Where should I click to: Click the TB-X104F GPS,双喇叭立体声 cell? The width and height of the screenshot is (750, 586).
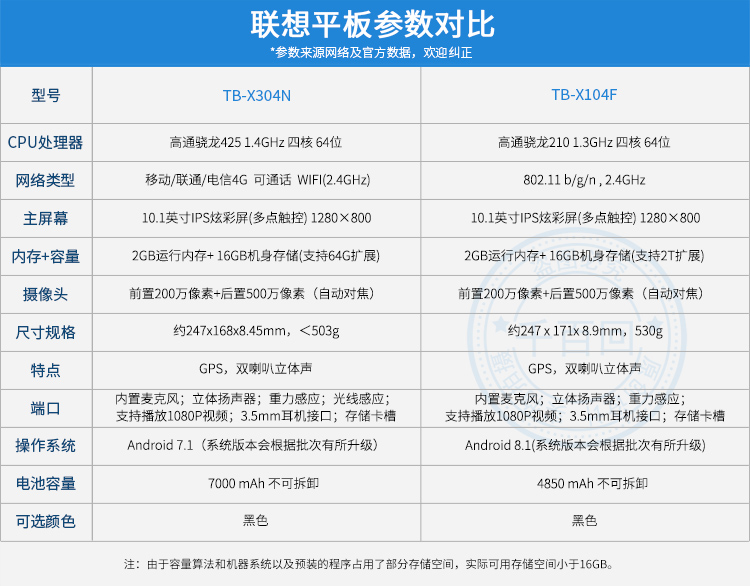point(585,369)
